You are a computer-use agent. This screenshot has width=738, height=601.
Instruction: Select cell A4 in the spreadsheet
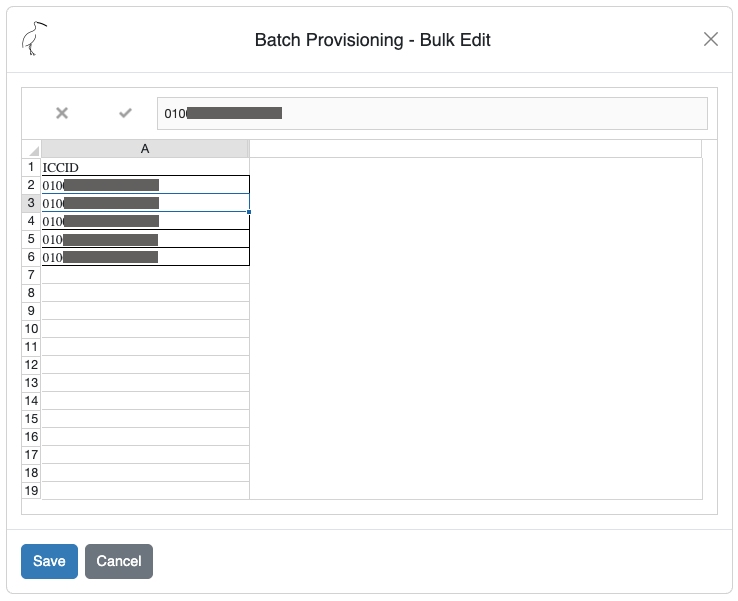[145, 221]
